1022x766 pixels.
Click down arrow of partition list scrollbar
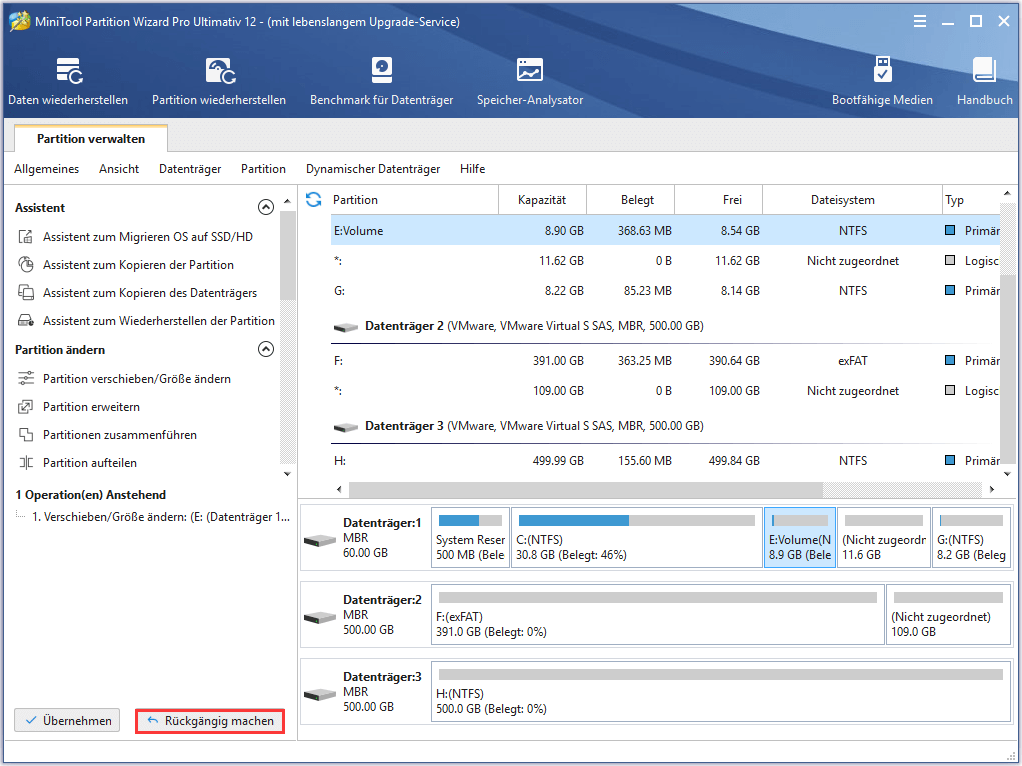[x=1008, y=474]
